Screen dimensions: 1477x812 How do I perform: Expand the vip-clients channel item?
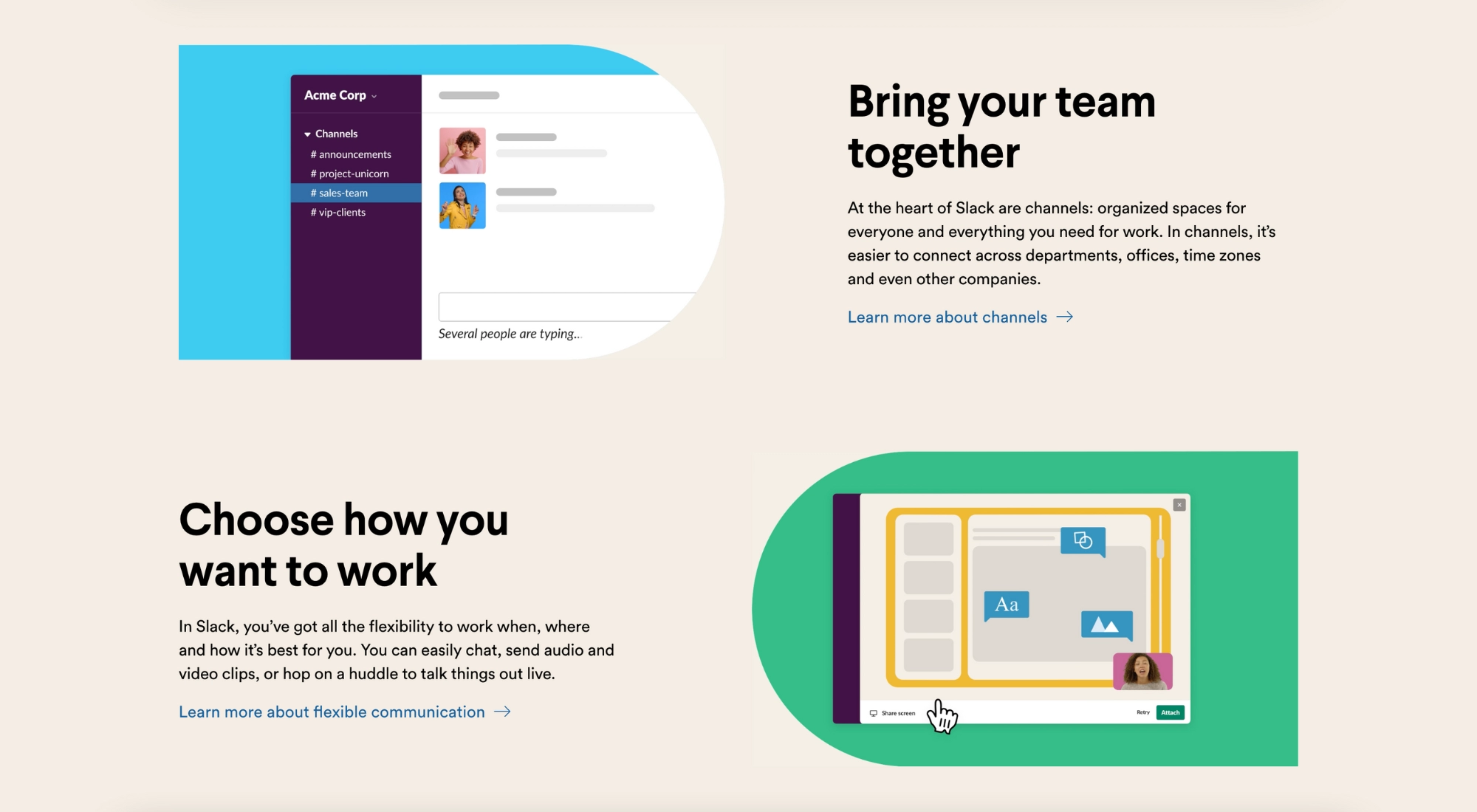pyautogui.click(x=341, y=211)
